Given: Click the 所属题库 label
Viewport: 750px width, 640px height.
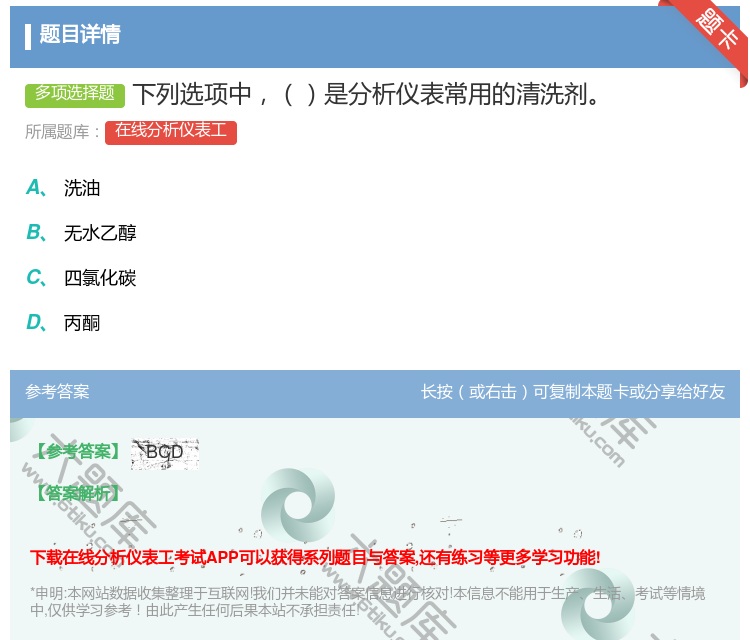Looking at the screenshot, I should (x=62, y=132).
